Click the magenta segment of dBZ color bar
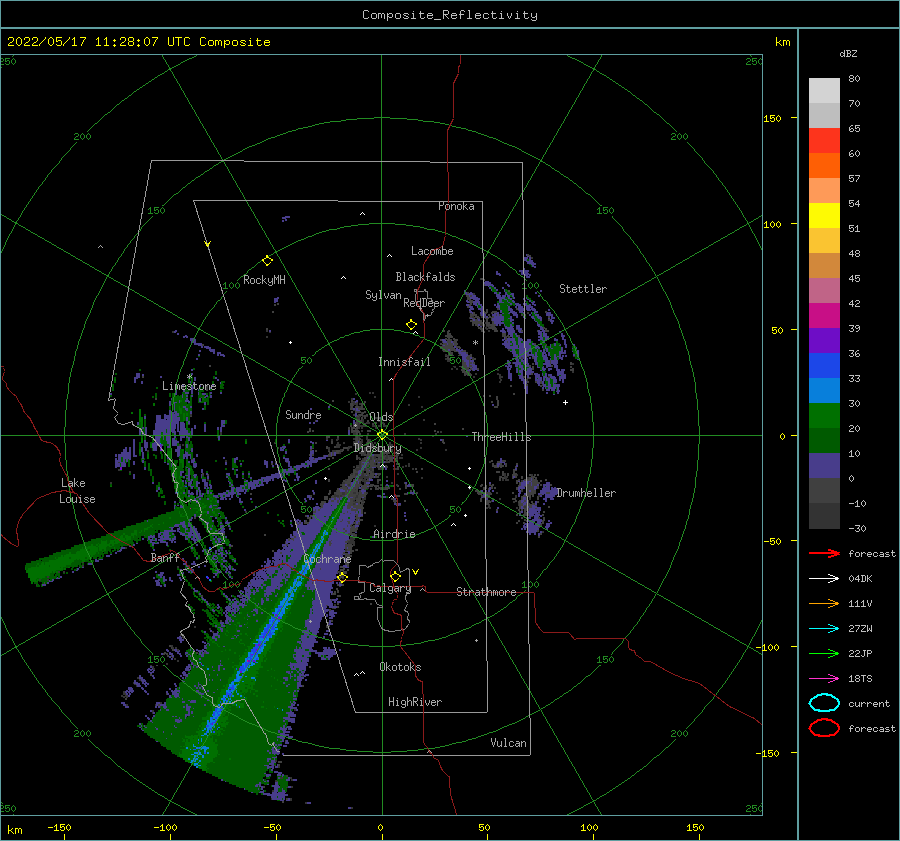This screenshot has height=841, width=900. (x=824, y=315)
